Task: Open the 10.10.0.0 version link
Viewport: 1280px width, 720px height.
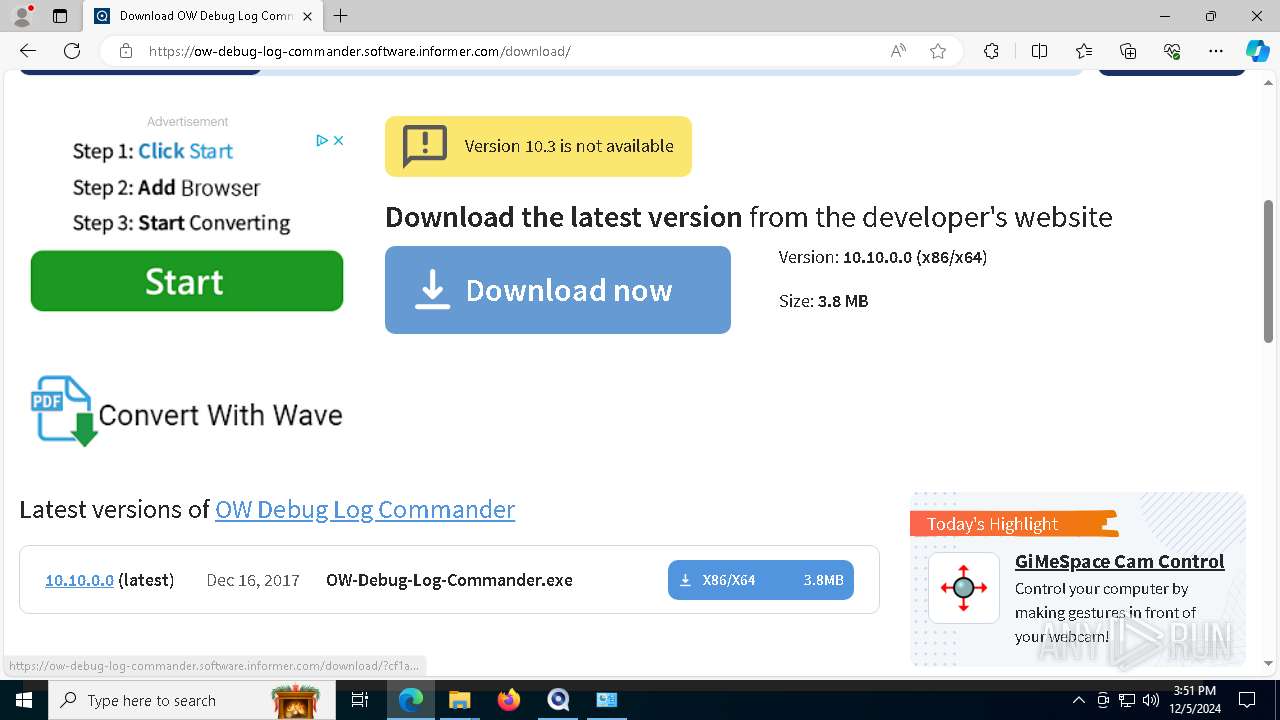Action: tap(79, 580)
